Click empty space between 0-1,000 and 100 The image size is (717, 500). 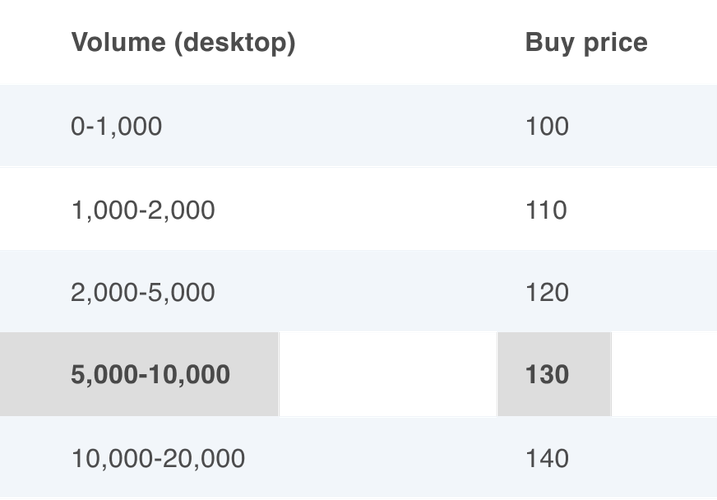340,126
